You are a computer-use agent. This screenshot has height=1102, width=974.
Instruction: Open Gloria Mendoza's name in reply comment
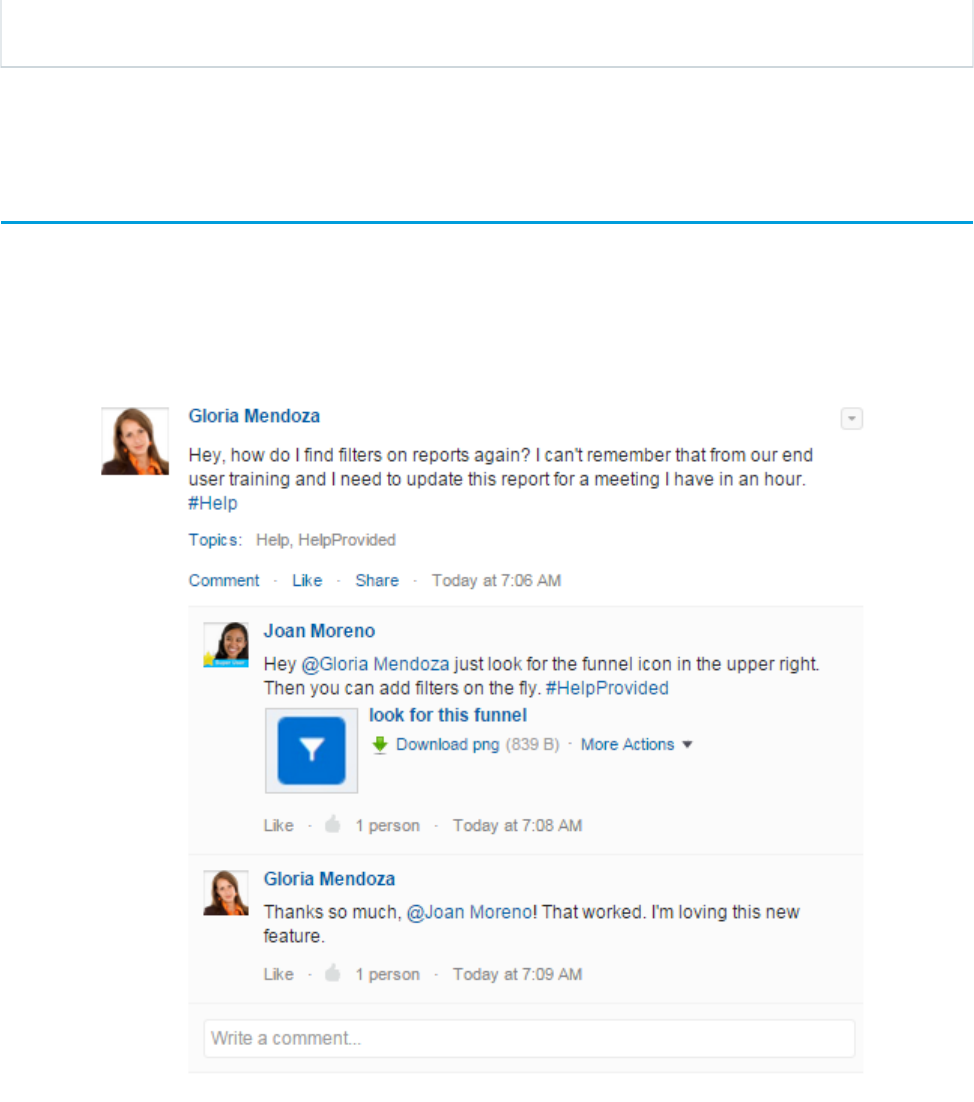[329, 879]
